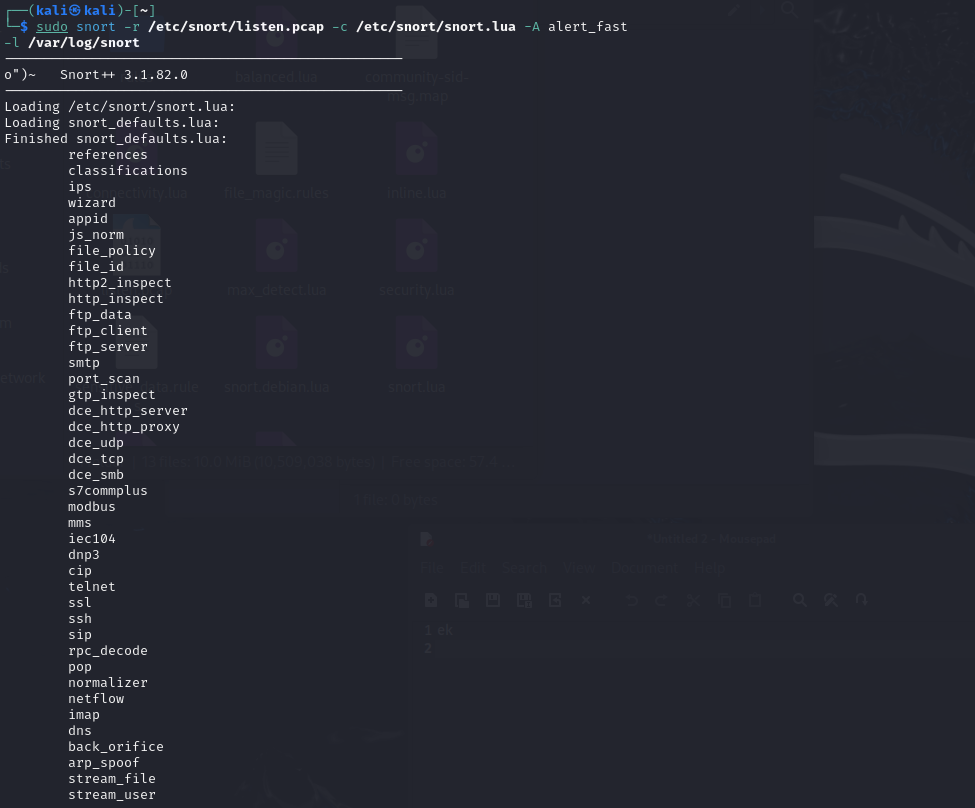The width and height of the screenshot is (975, 808).
Task: Click file manager status text '13 files: 10.0 MiB'
Action: (x=259, y=462)
